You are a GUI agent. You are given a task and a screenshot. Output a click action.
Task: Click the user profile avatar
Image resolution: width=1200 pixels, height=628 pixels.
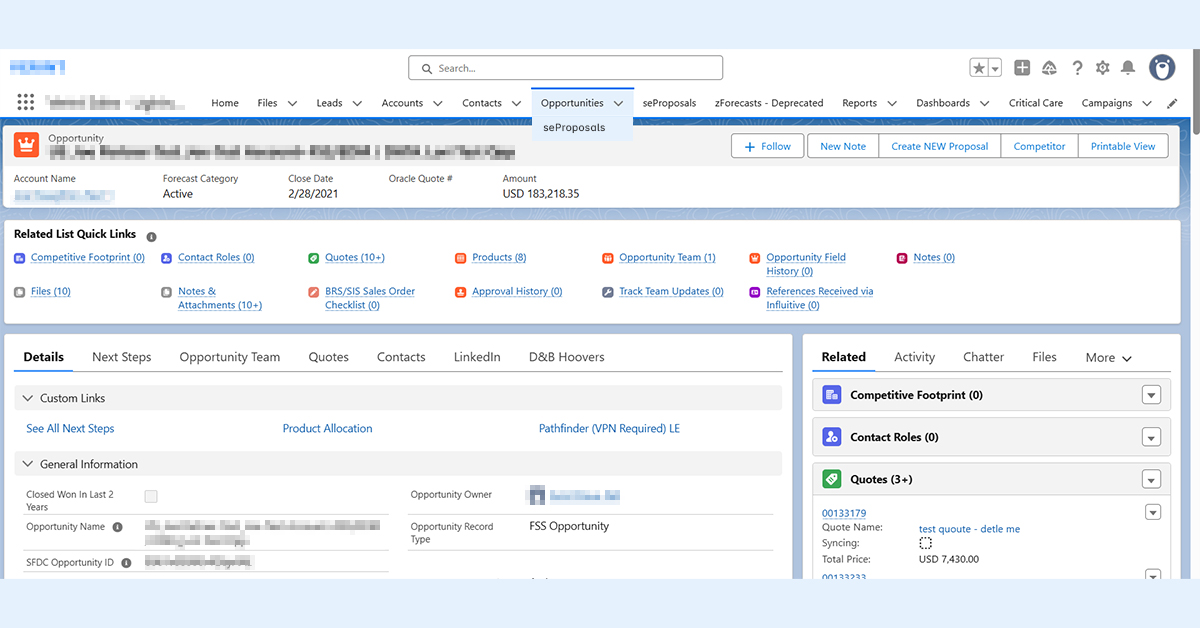[1162, 68]
